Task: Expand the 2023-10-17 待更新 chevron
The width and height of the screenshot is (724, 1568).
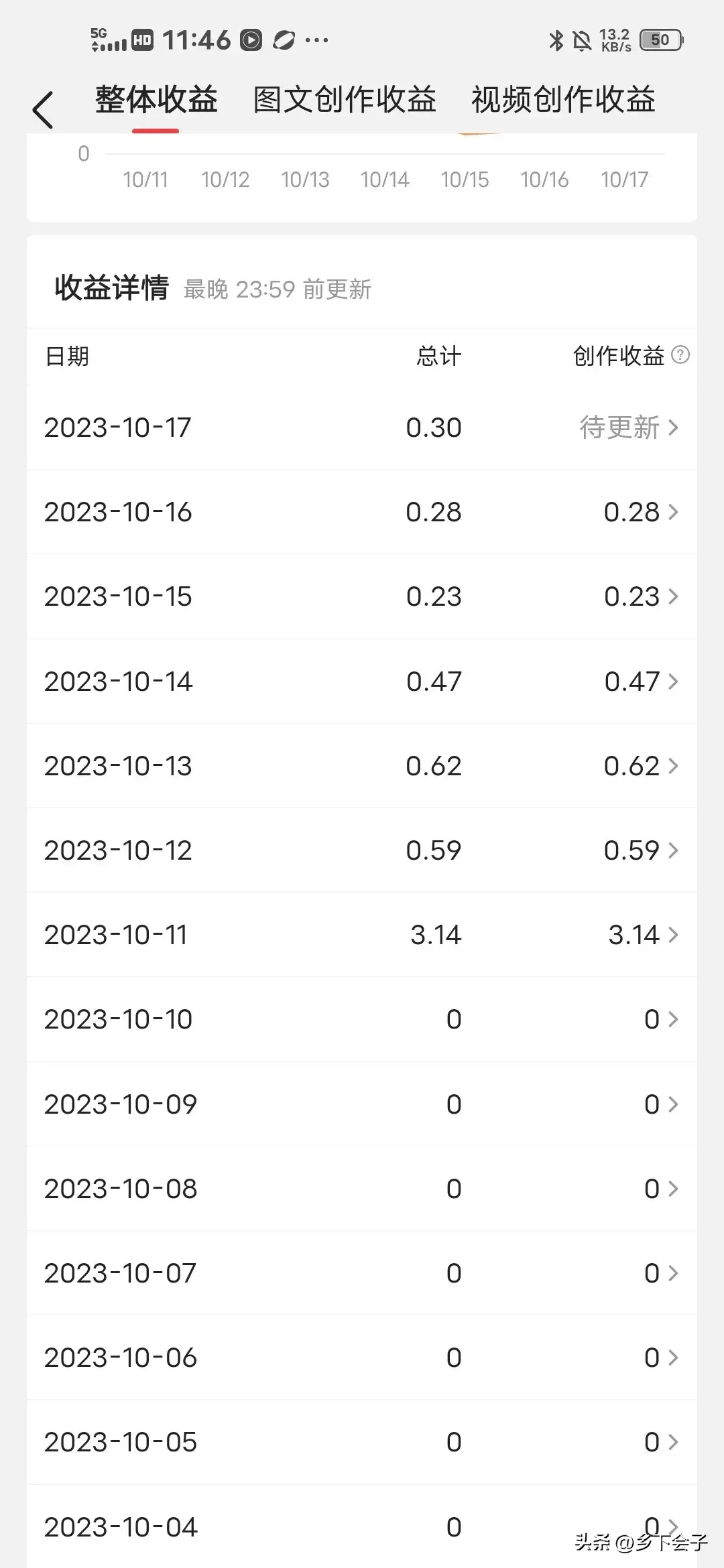Action: 674,427
